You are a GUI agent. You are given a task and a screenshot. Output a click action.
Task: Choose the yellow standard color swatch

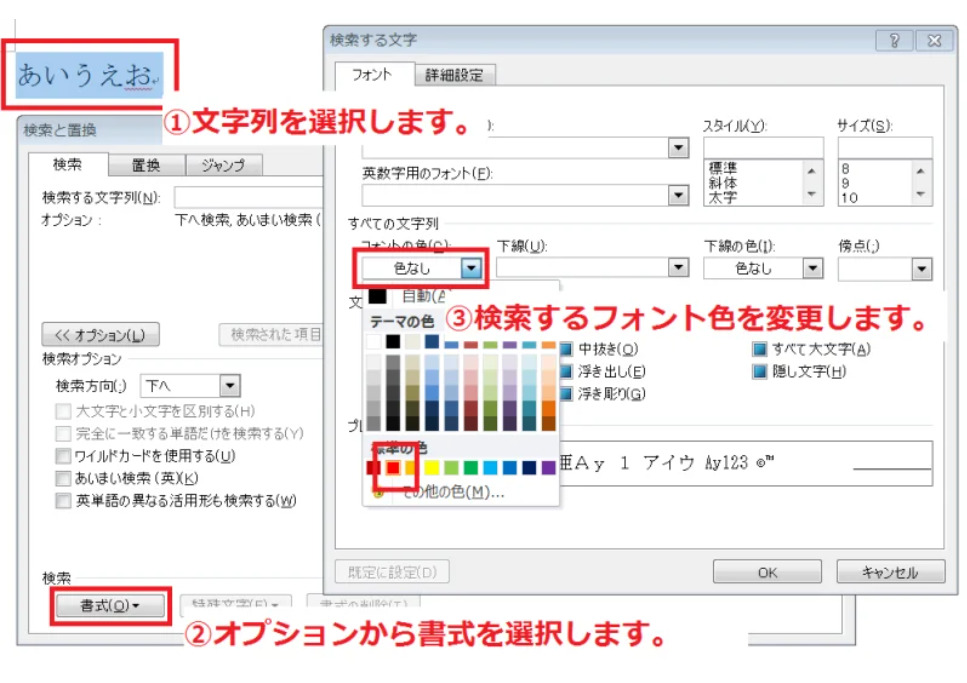click(x=432, y=467)
